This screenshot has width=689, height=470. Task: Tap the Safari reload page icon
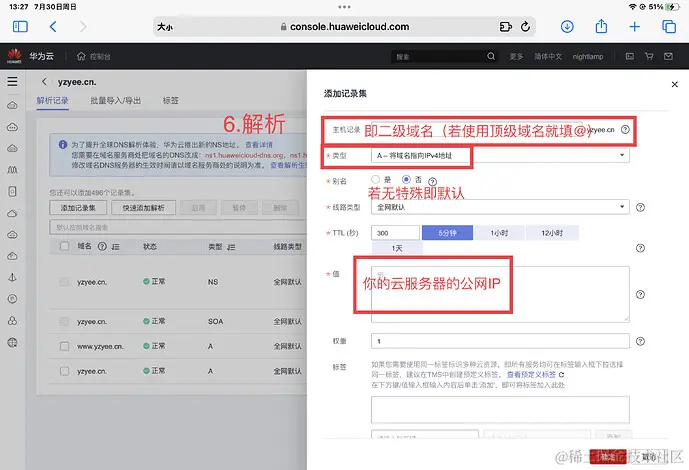(x=525, y=27)
